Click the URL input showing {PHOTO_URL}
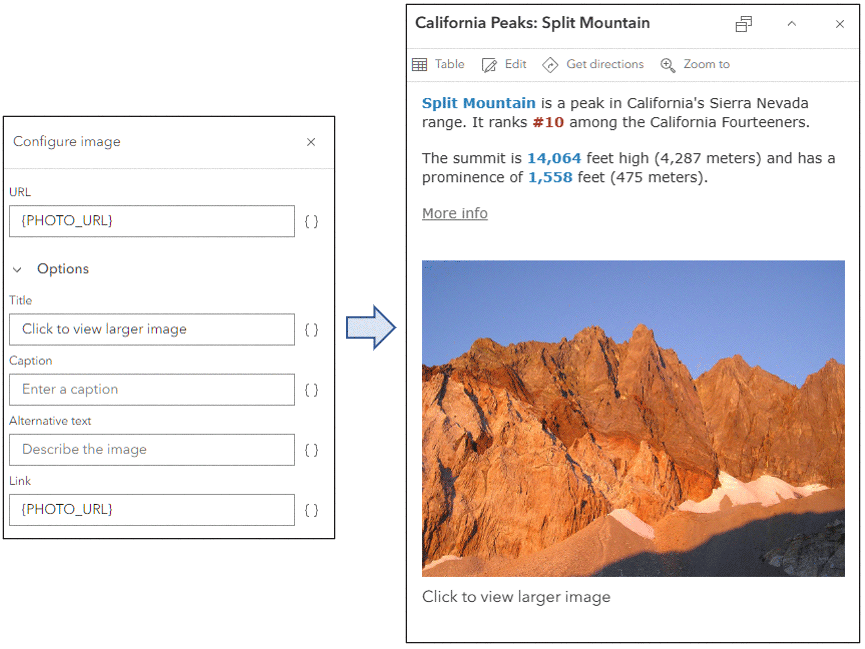This screenshot has height=649, width=865. [x=151, y=221]
